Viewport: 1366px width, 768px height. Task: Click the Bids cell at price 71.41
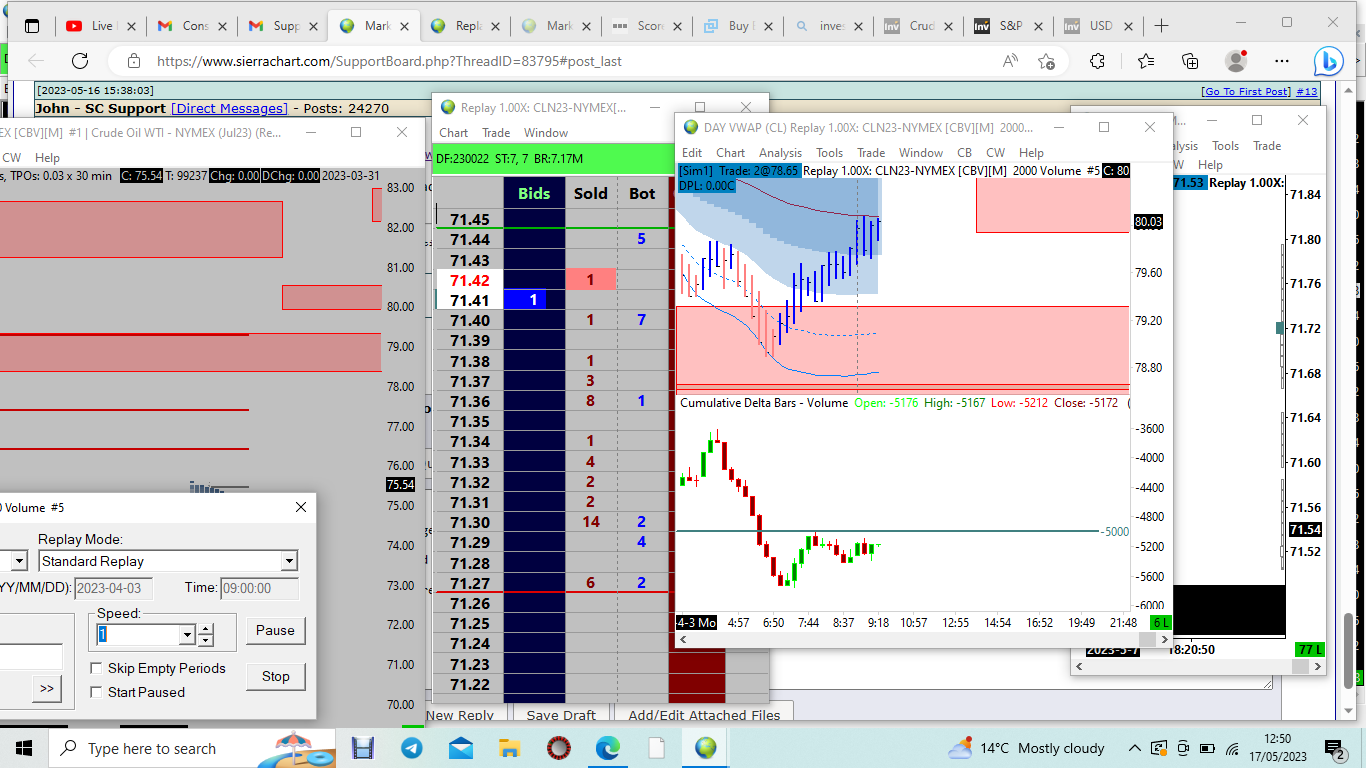534,300
